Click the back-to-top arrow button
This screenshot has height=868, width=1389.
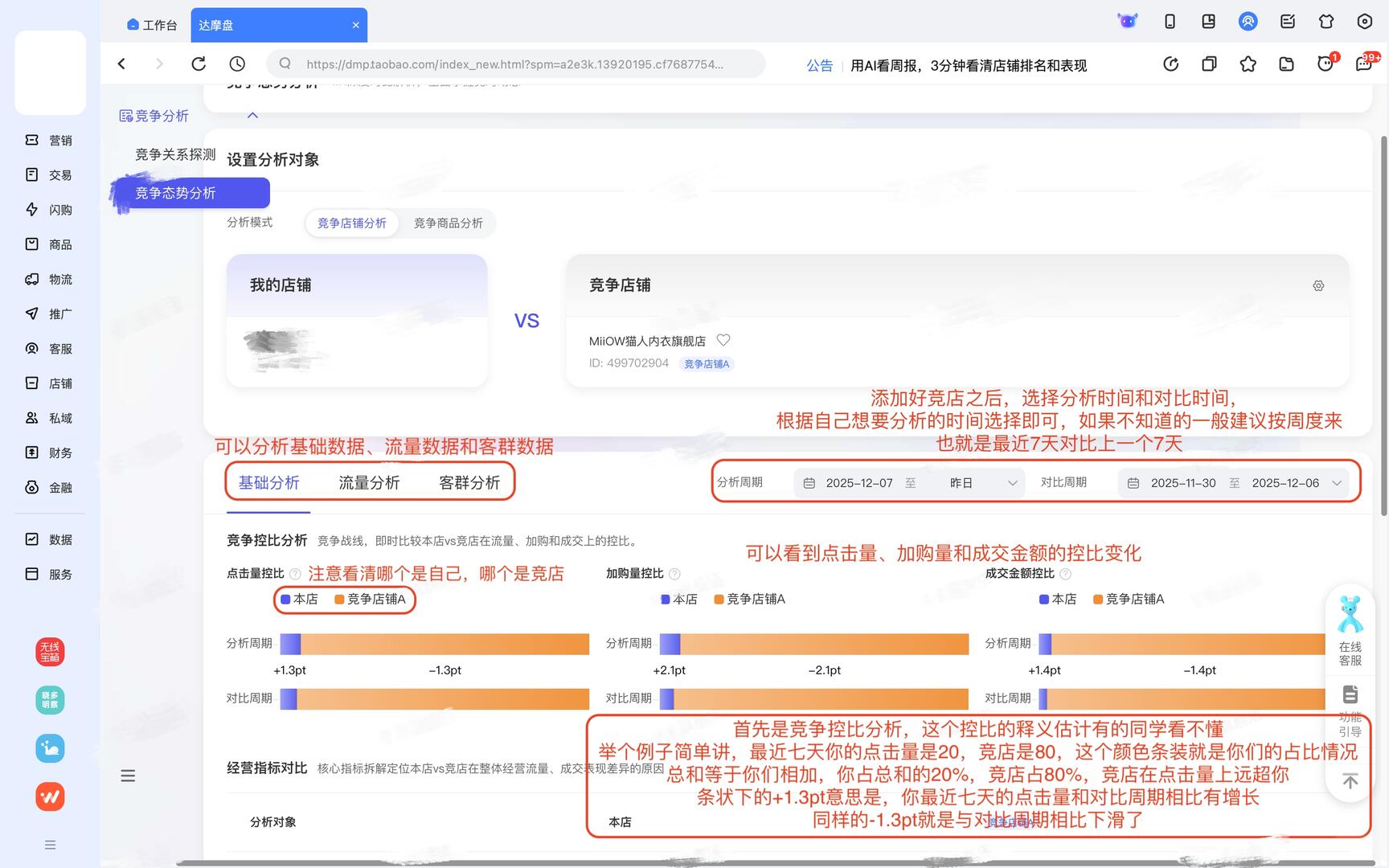pos(1350,781)
